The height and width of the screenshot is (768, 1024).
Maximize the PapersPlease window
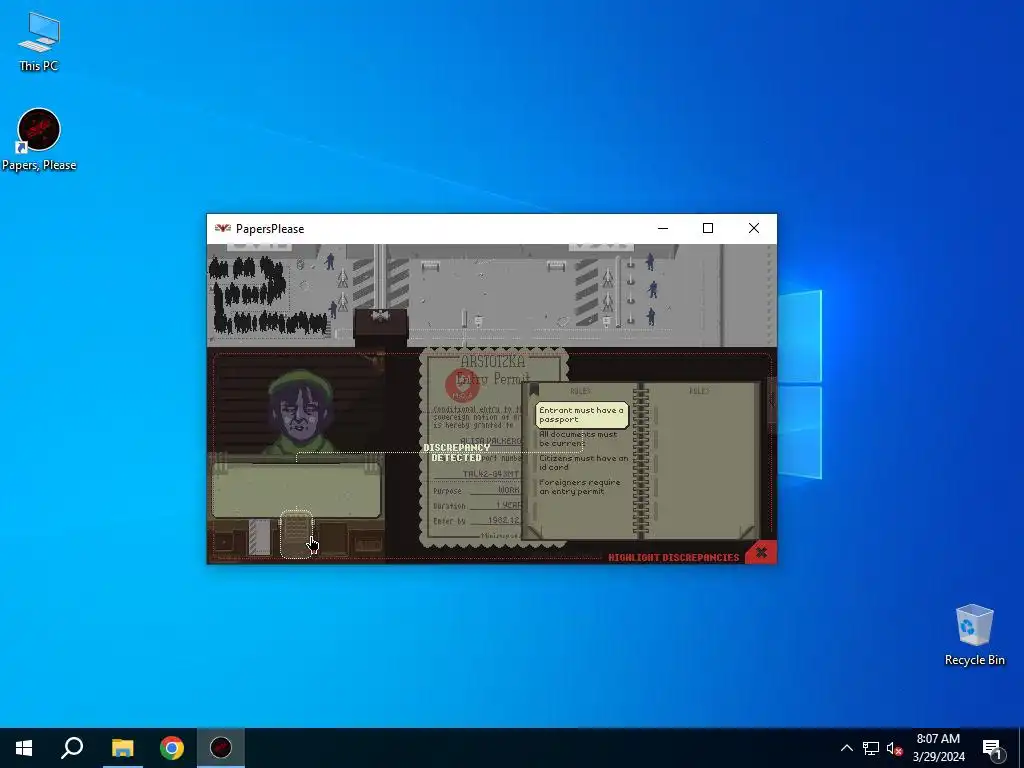pos(708,229)
